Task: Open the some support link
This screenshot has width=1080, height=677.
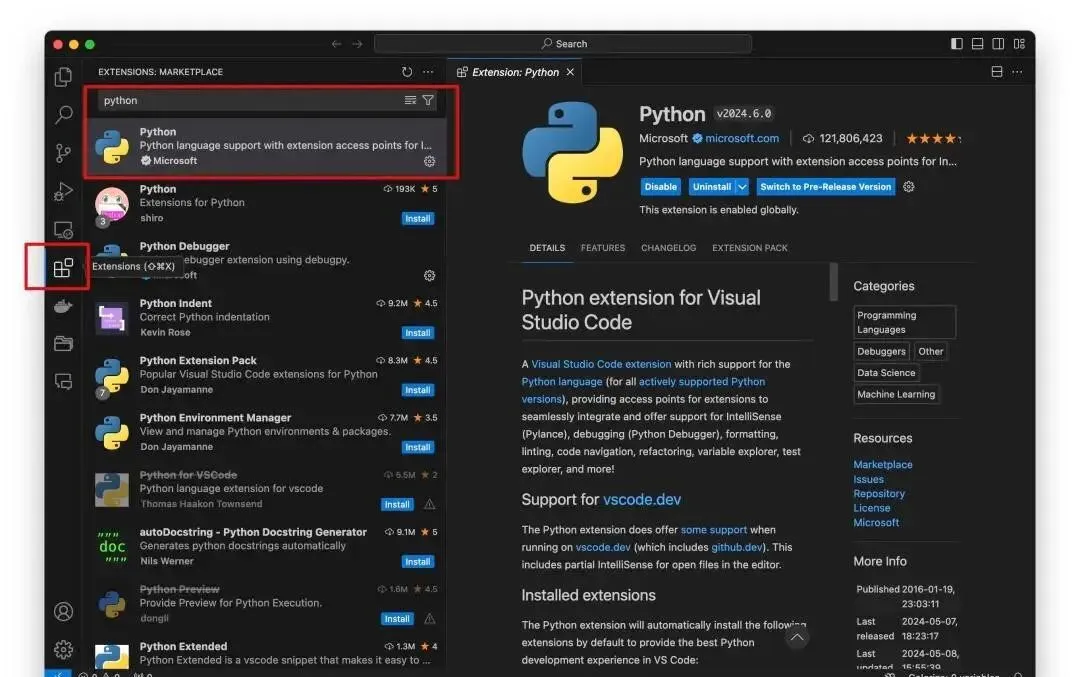Action: (x=714, y=530)
